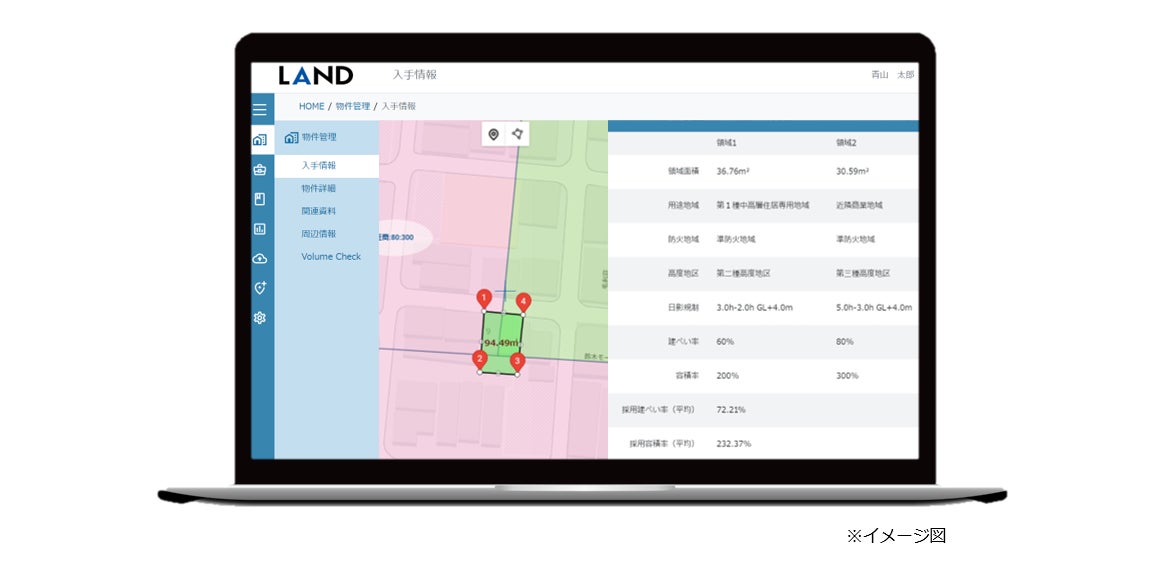The image size is (1170, 566).
Task: Click the 300% floor area ratio value
Action: (x=847, y=376)
